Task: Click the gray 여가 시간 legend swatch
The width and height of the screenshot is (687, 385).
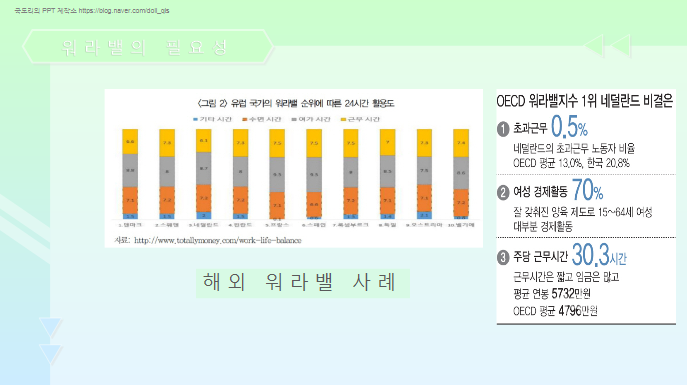Action: [294, 119]
